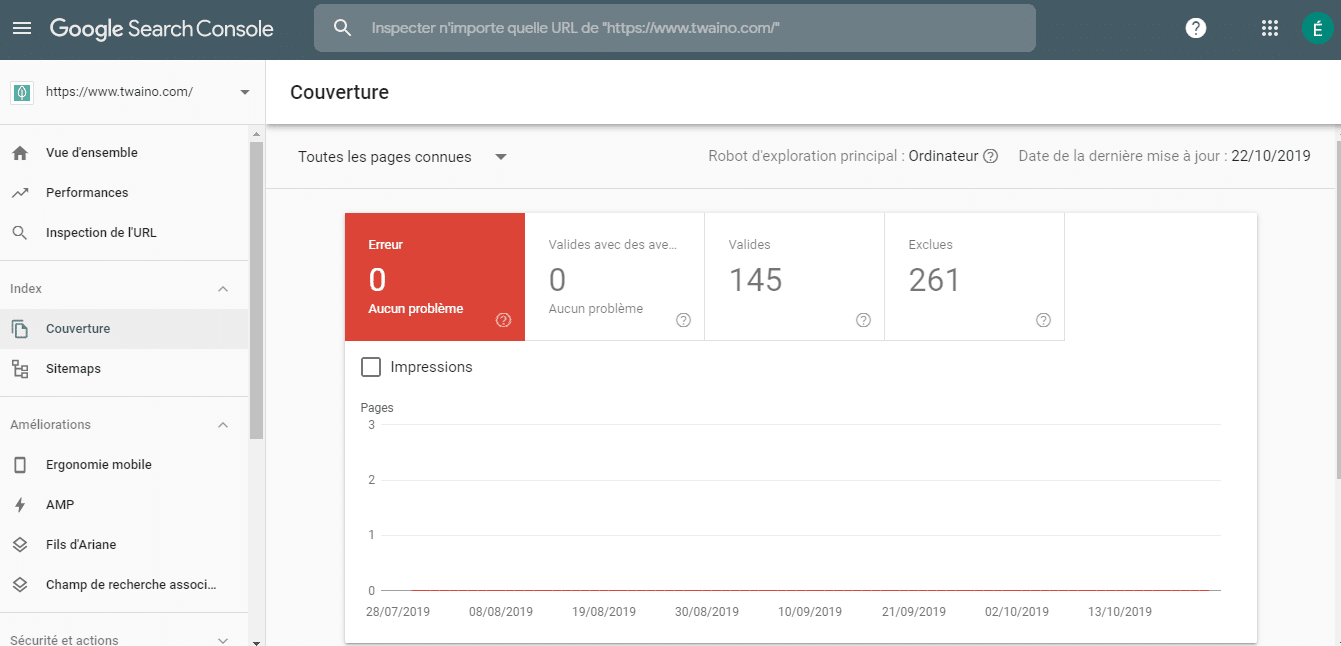The width and height of the screenshot is (1341, 646).
Task: Click the sidebar scroll up arrow
Action: (257, 134)
